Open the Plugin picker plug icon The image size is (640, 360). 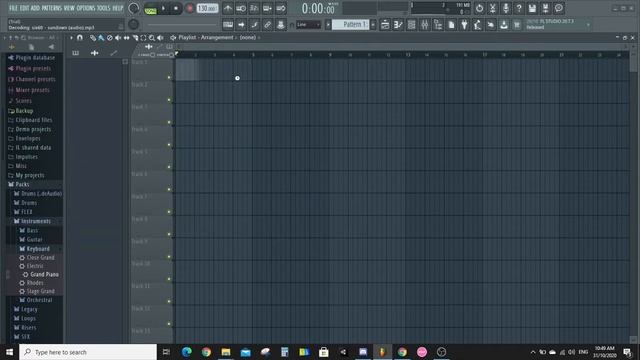point(464,25)
